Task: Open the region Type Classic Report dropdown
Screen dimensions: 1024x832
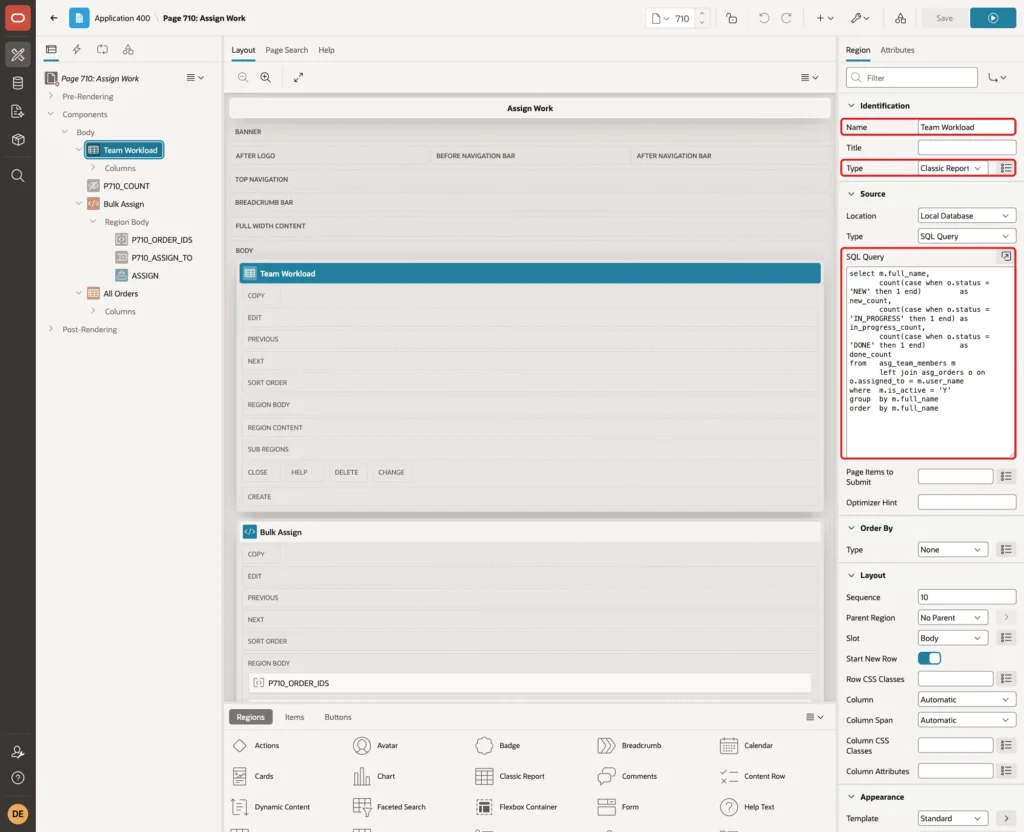Action: point(953,168)
